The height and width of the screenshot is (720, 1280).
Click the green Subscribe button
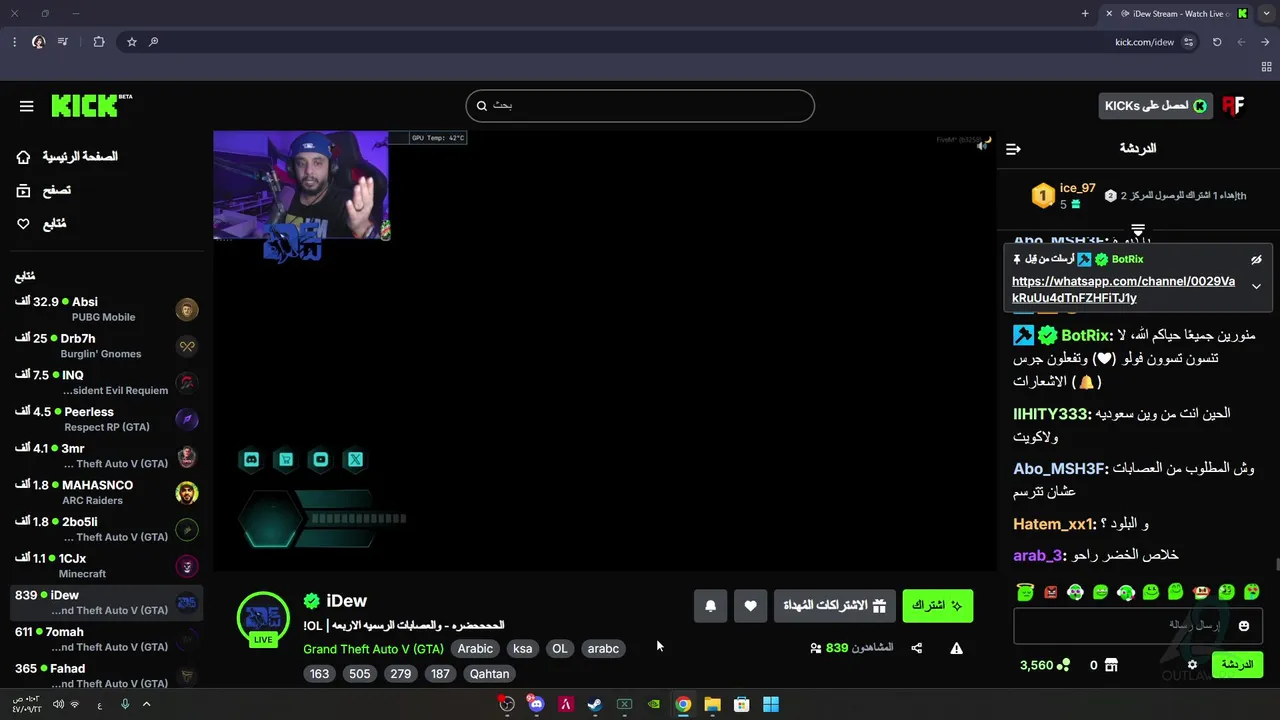click(x=937, y=606)
